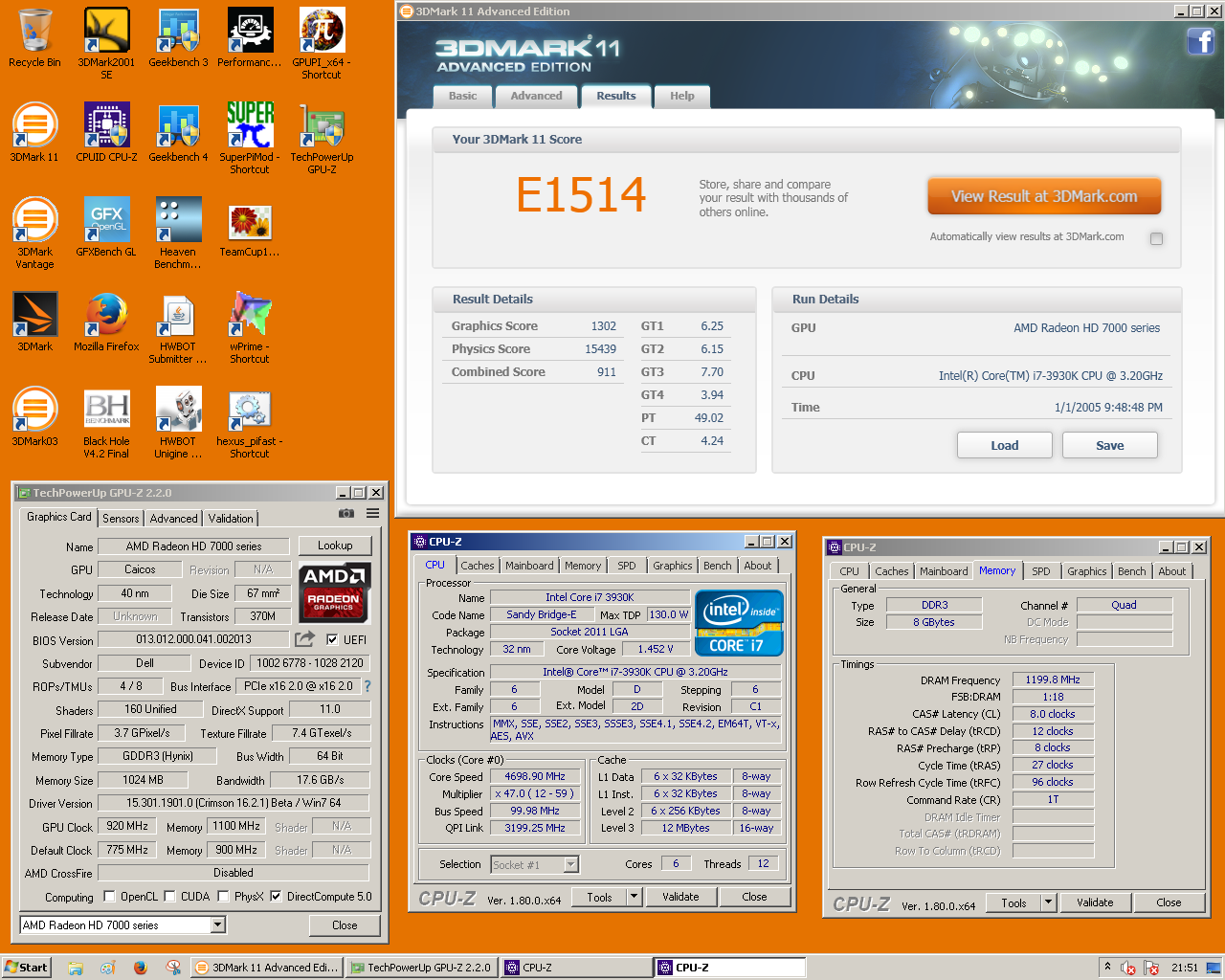Open Windows Start button
This screenshot has width=1225, height=980.
tap(26, 968)
